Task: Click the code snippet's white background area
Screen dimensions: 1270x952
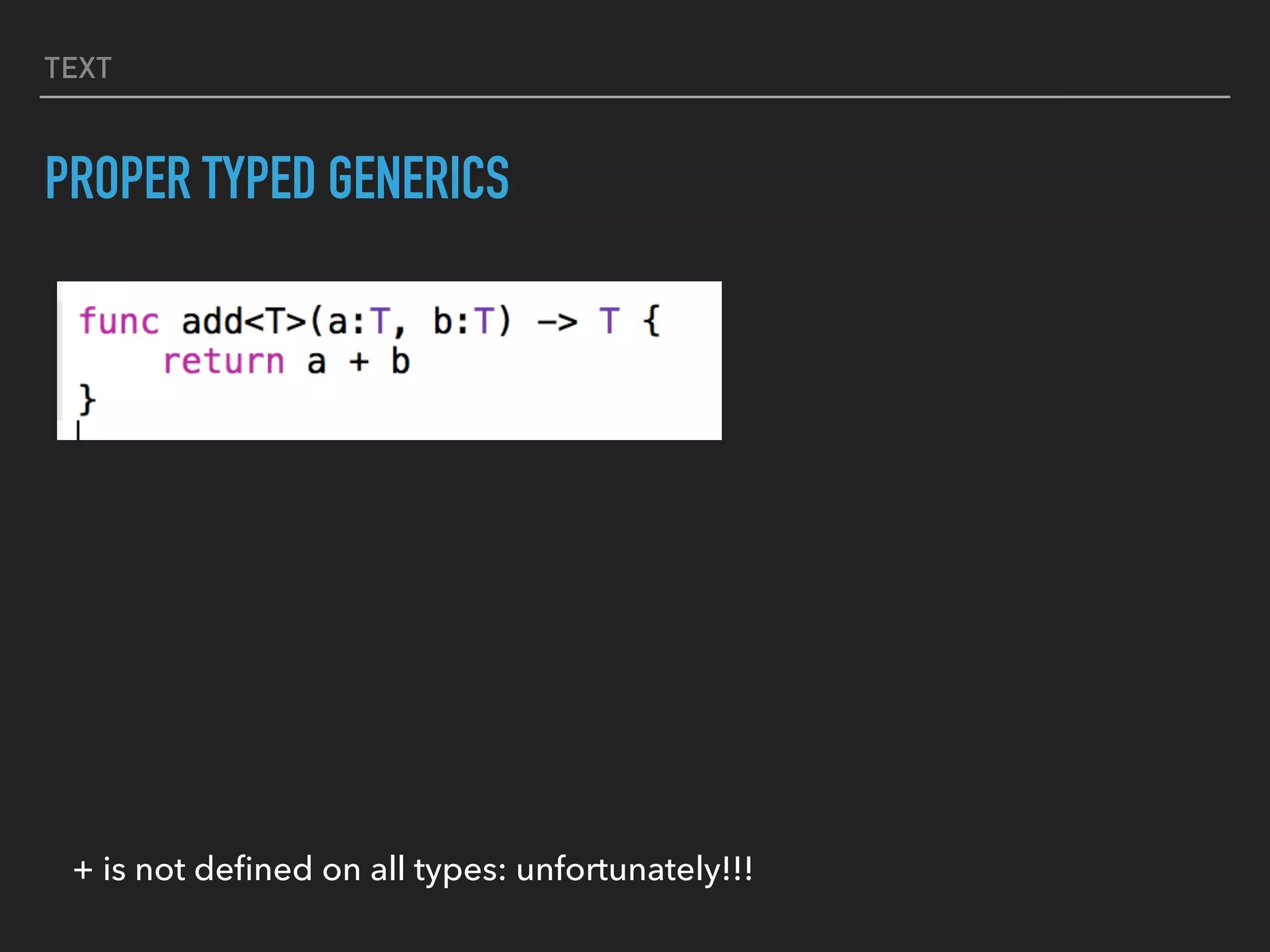Action: point(389,361)
